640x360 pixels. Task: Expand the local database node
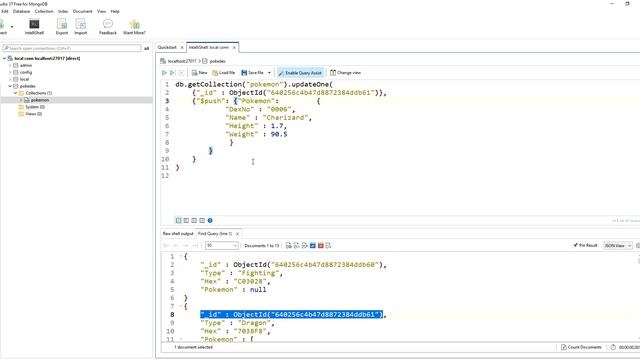tap(10, 79)
